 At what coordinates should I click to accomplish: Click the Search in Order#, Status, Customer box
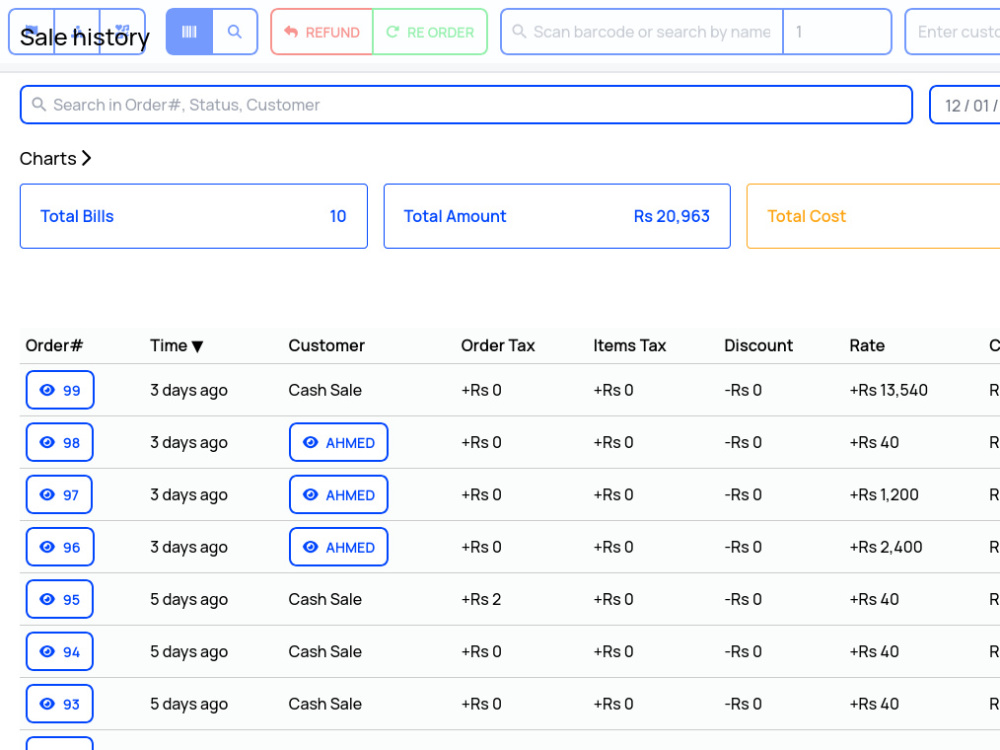(x=466, y=105)
